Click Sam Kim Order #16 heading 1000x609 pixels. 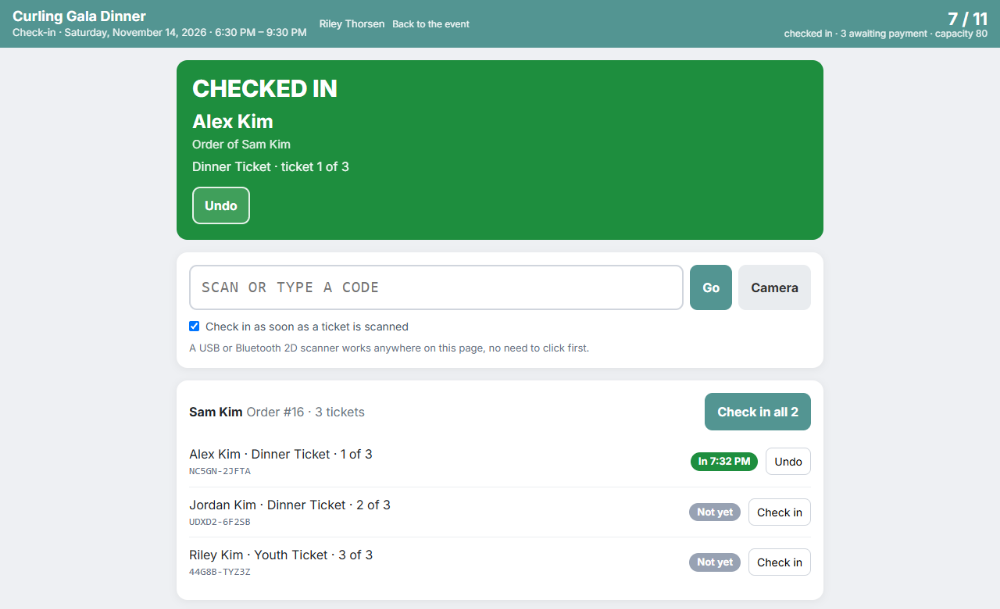tap(277, 412)
